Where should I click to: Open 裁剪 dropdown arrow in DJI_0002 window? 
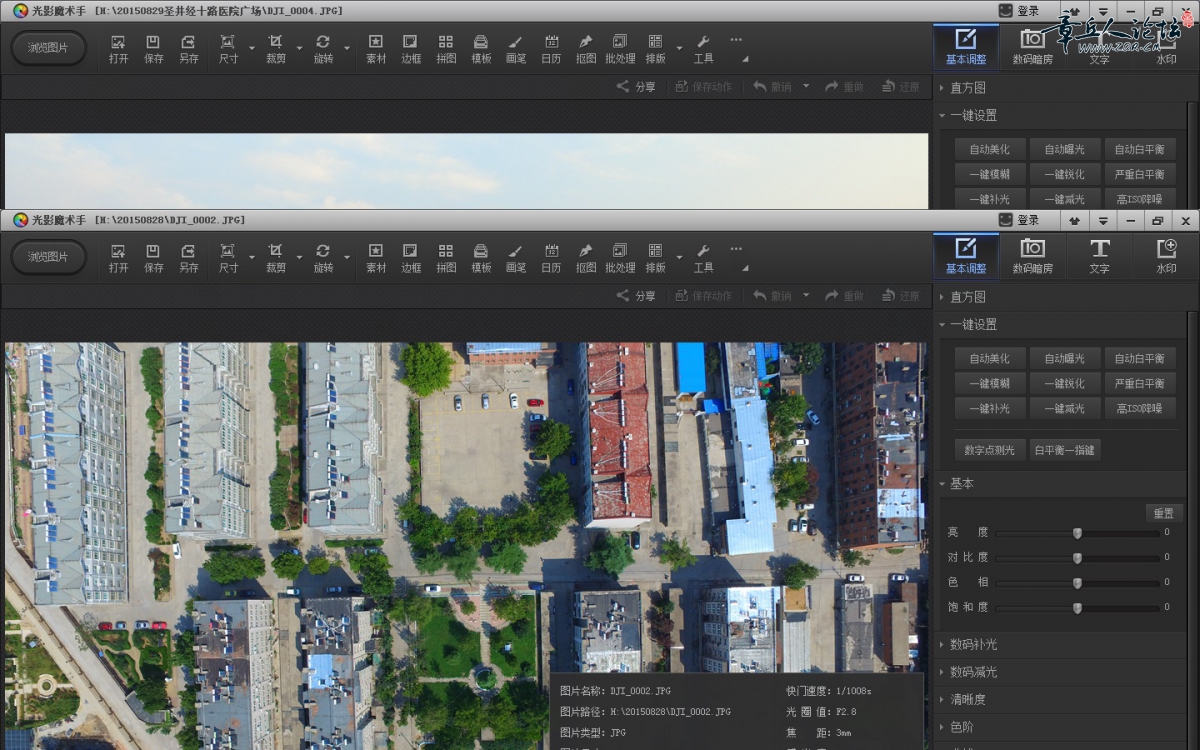point(299,258)
